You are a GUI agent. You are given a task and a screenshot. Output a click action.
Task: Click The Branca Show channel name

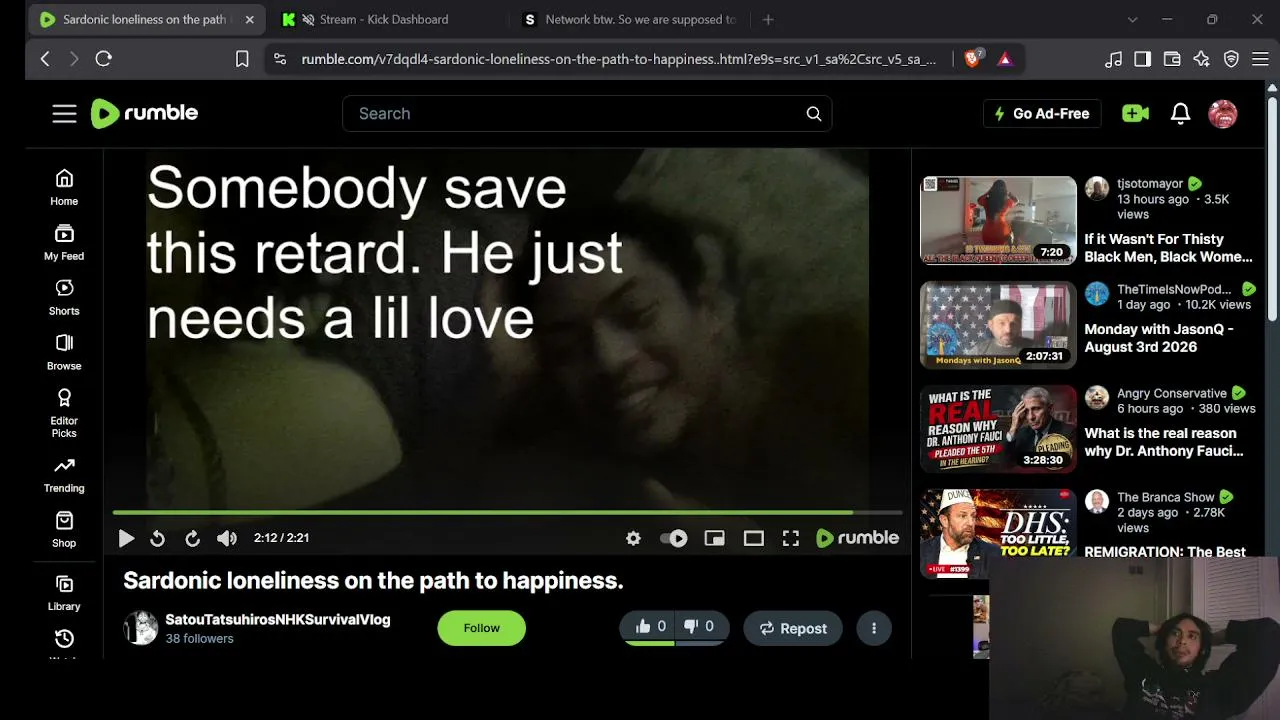click(1166, 497)
